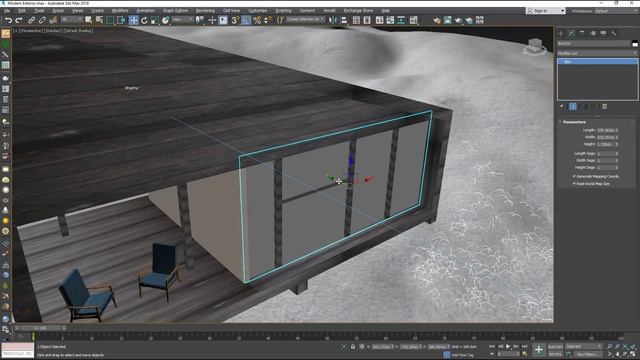Switch to the Display command panel tab
Screen dimensions: 640x360
(x=603, y=33)
